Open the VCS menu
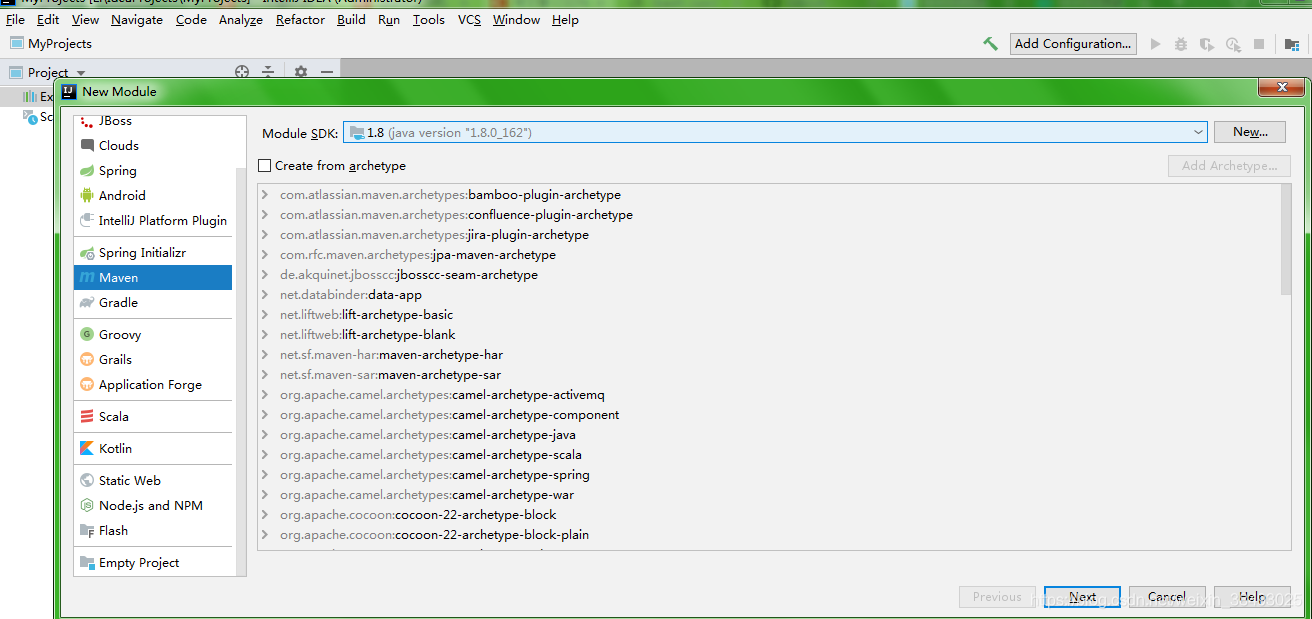Screen dimensions: 1312x619 (x=469, y=20)
